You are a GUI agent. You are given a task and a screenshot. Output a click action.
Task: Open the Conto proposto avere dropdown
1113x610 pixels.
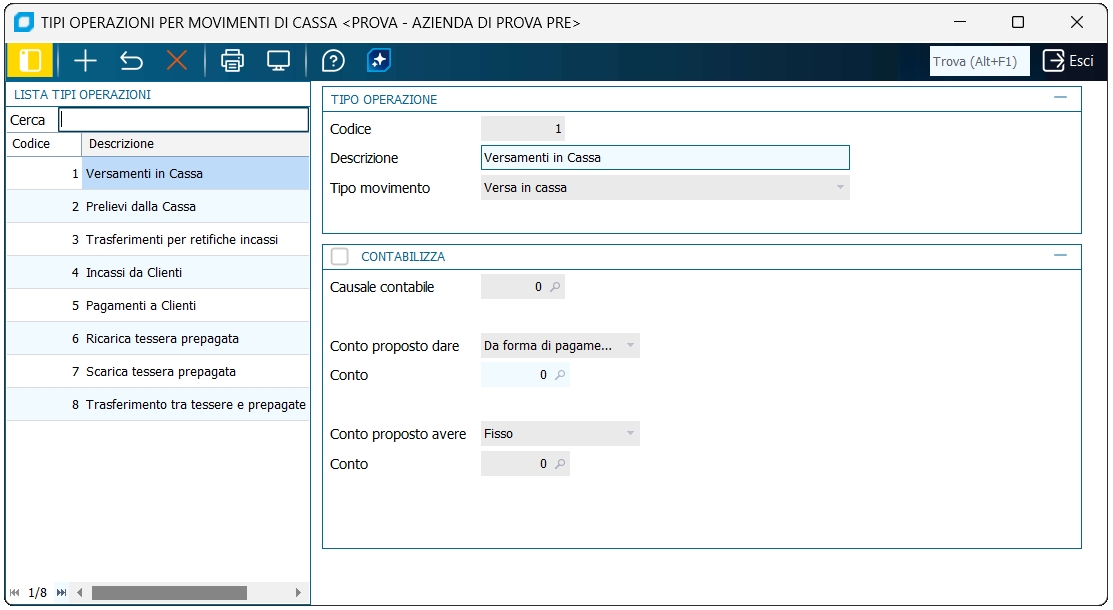click(630, 434)
